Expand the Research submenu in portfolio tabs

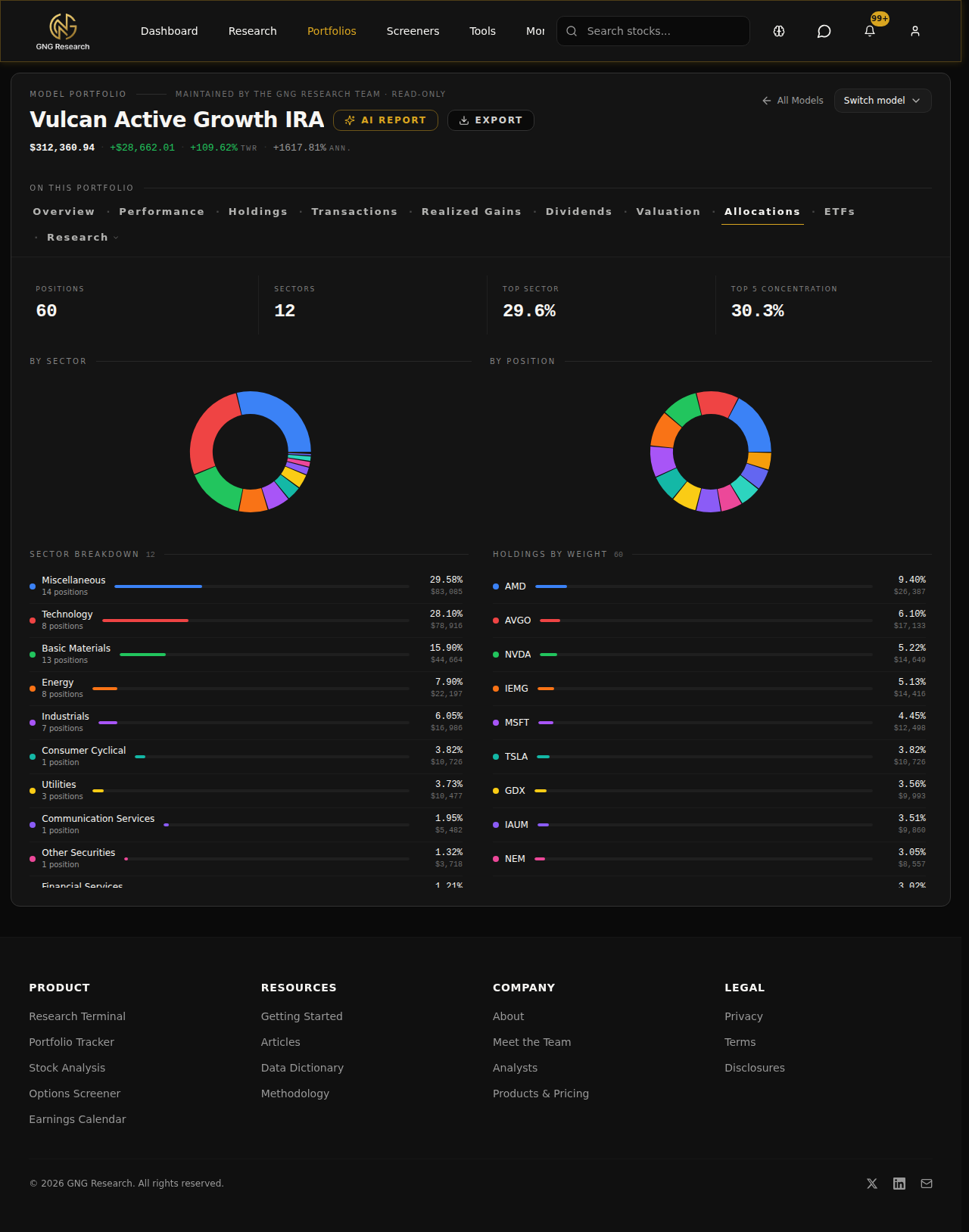click(x=83, y=238)
